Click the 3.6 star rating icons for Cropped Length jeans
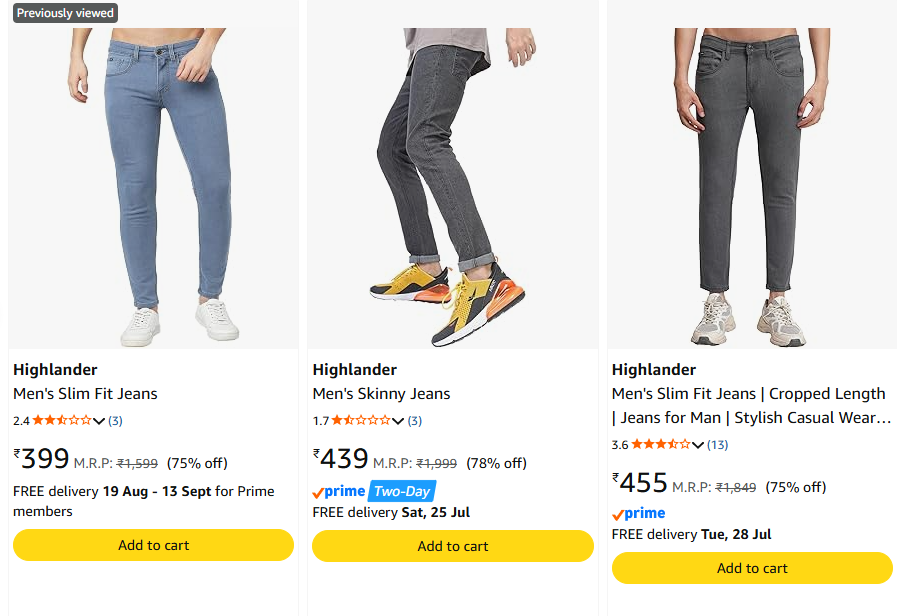The image size is (897, 616). (661, 444)
